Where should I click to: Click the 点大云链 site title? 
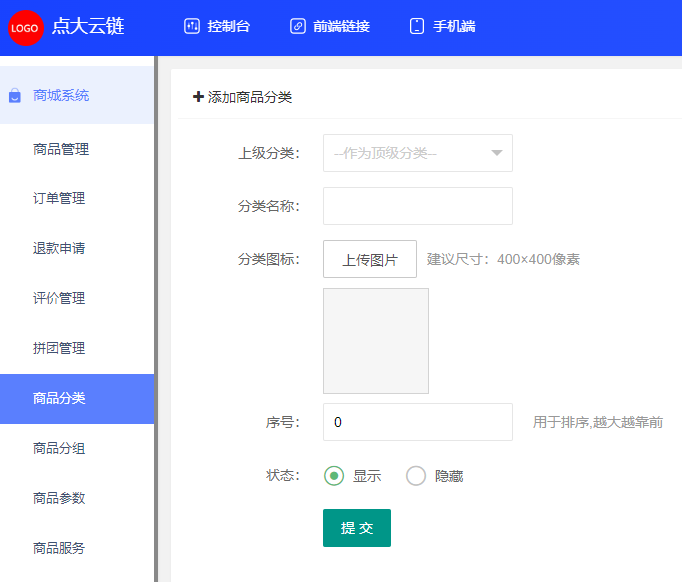pos(88,26)
